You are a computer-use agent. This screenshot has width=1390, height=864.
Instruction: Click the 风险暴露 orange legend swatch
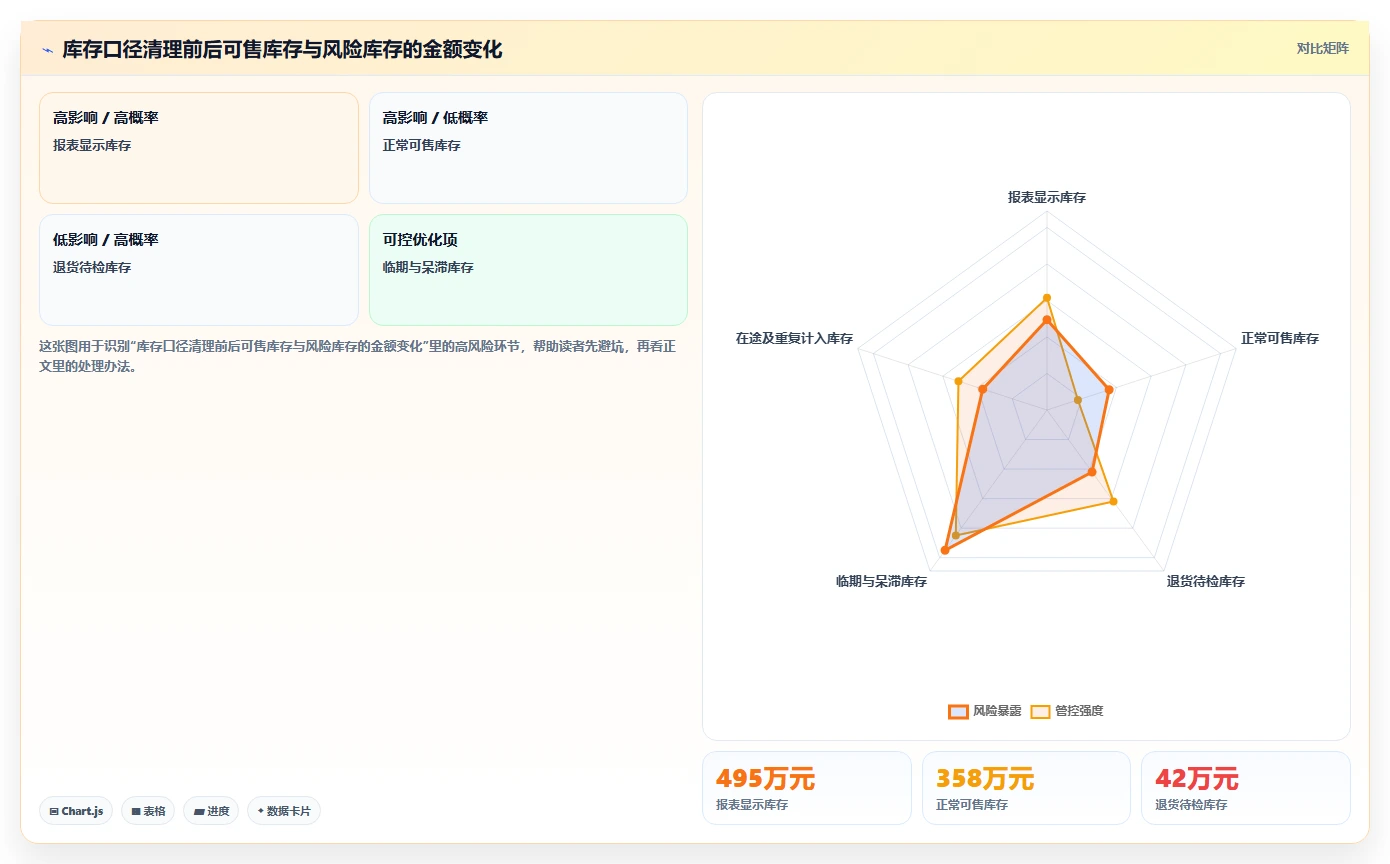point(958,711)
